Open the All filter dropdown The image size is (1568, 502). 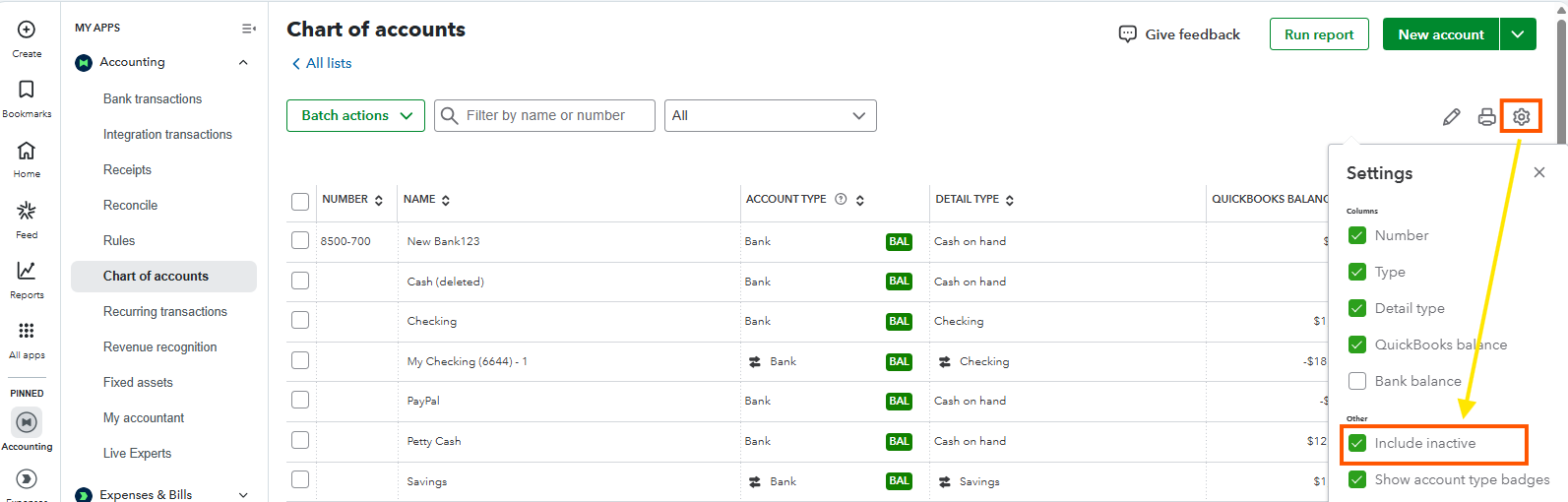[x=770, y=115]
